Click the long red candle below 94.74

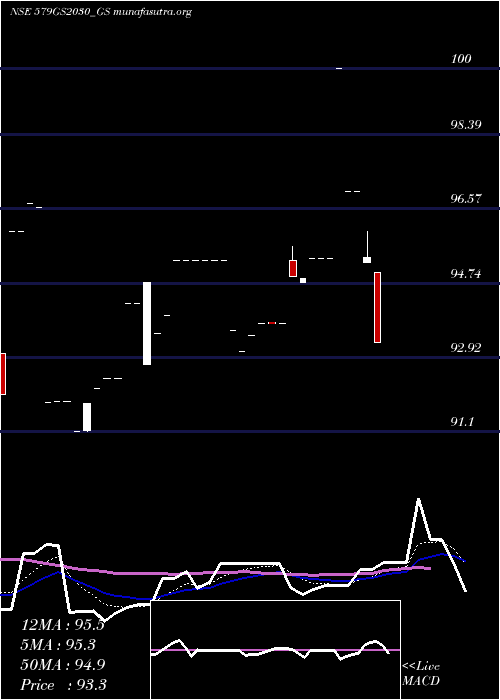pos(377,307)
